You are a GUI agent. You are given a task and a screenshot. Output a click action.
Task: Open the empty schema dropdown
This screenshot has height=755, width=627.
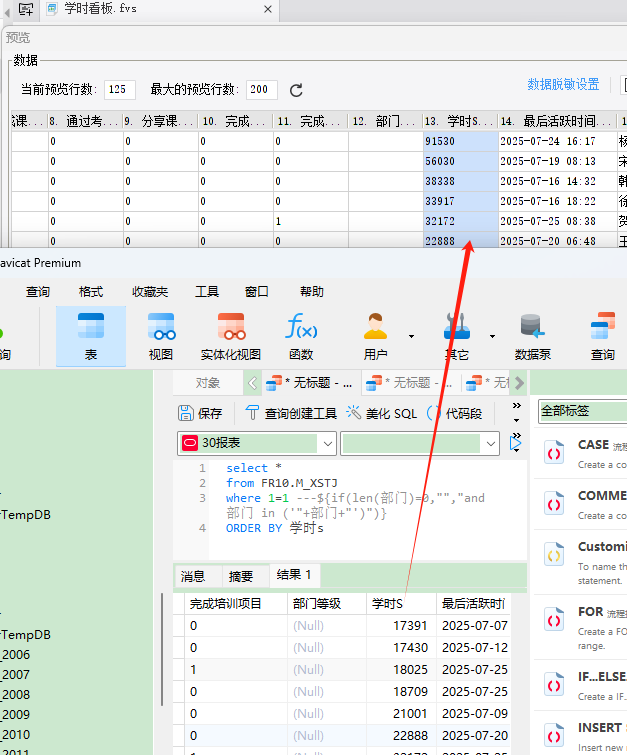point(419,443)
